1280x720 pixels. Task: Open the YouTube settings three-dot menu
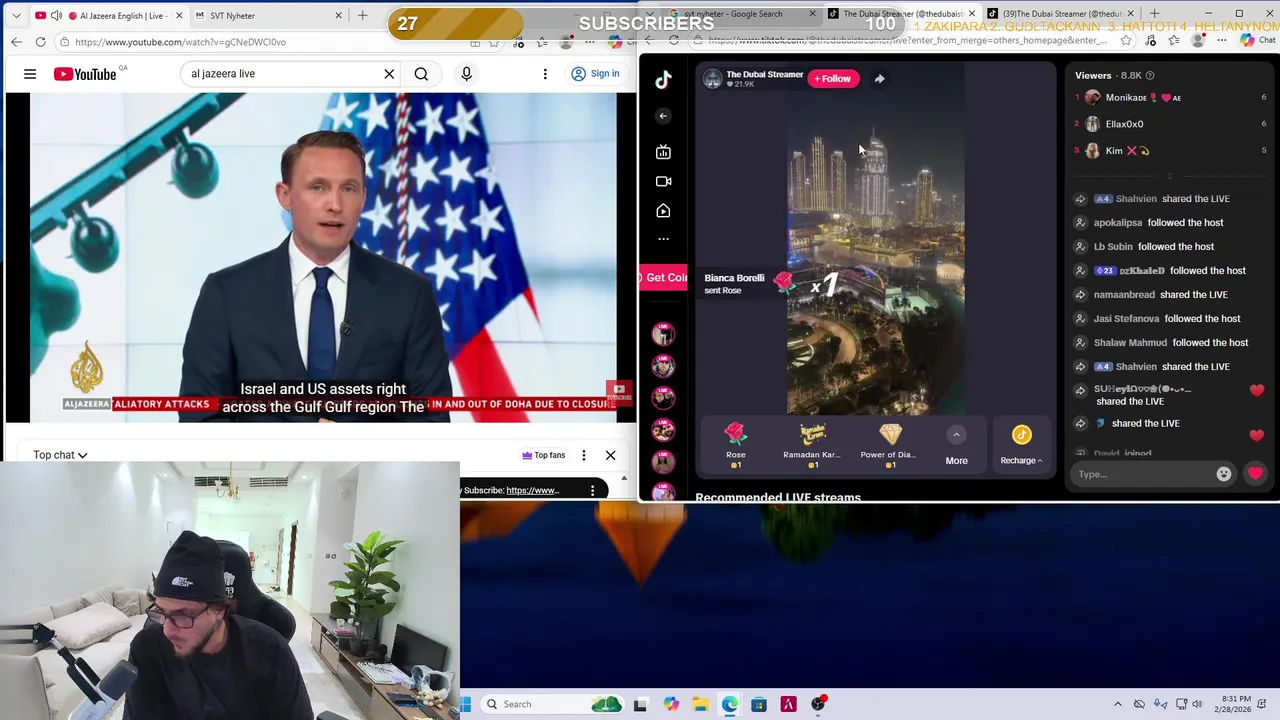tap(545, 74)
